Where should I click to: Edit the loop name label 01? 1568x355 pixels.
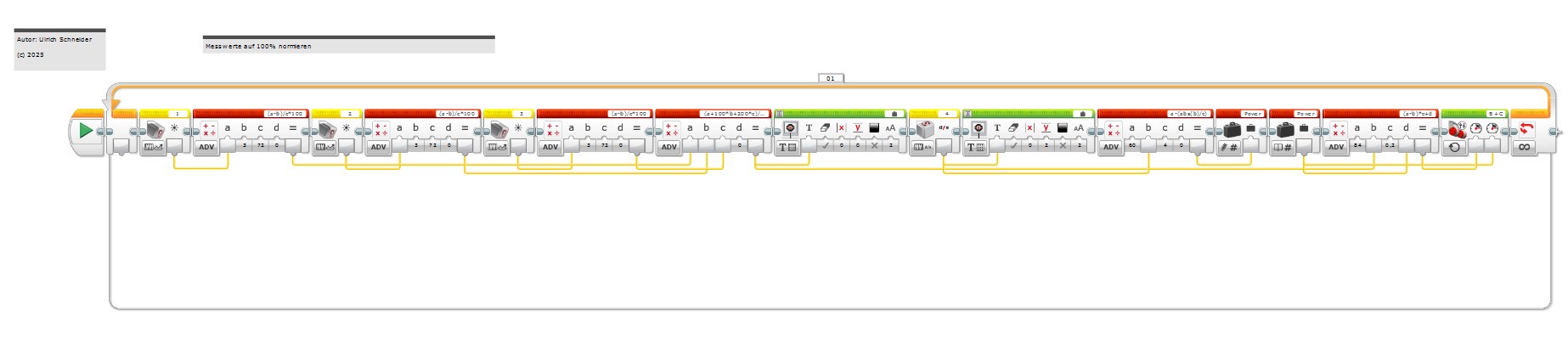pos(831,78)
